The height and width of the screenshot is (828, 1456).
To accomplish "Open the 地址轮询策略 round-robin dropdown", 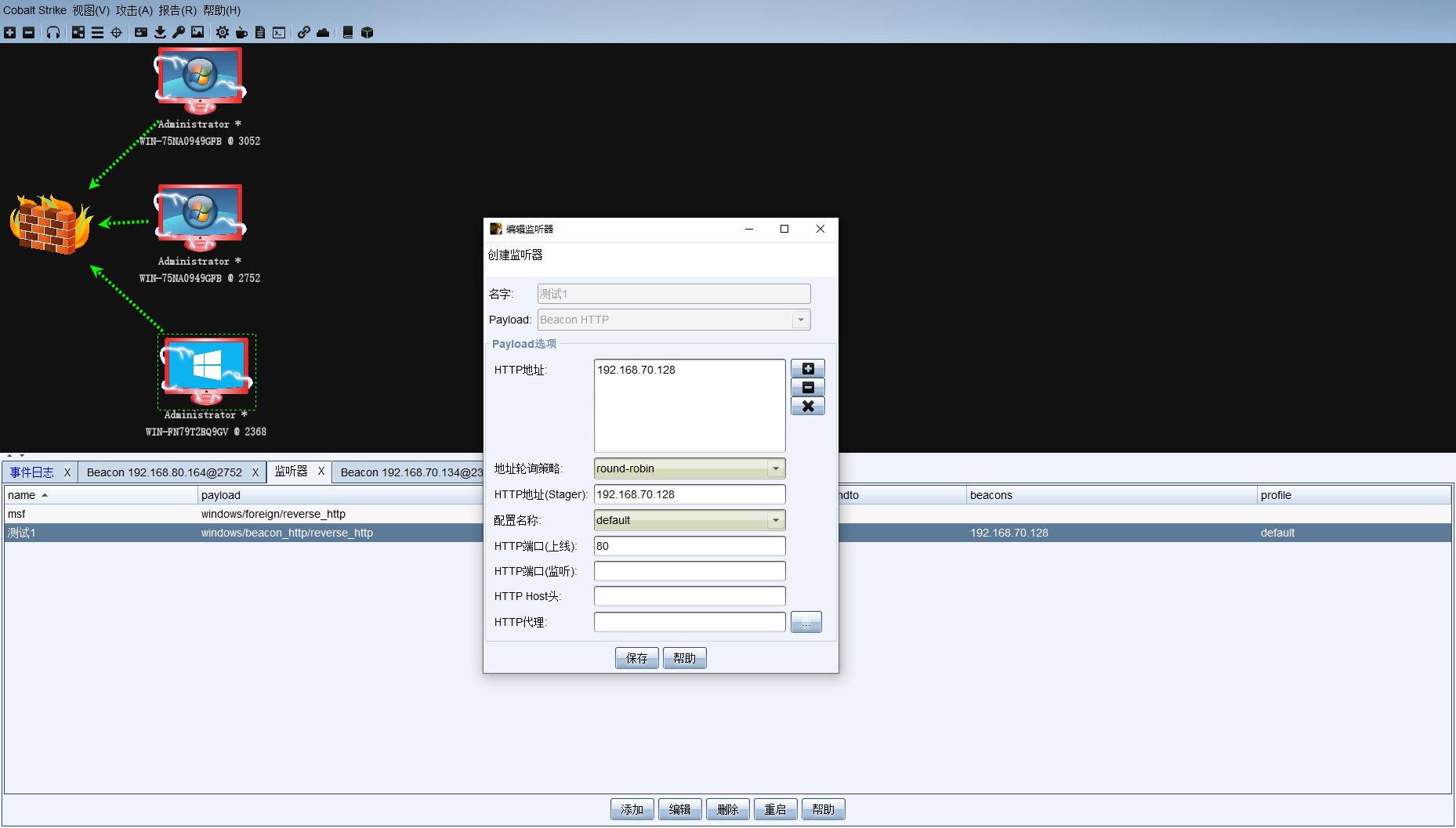I will click(x=774, y=468).
